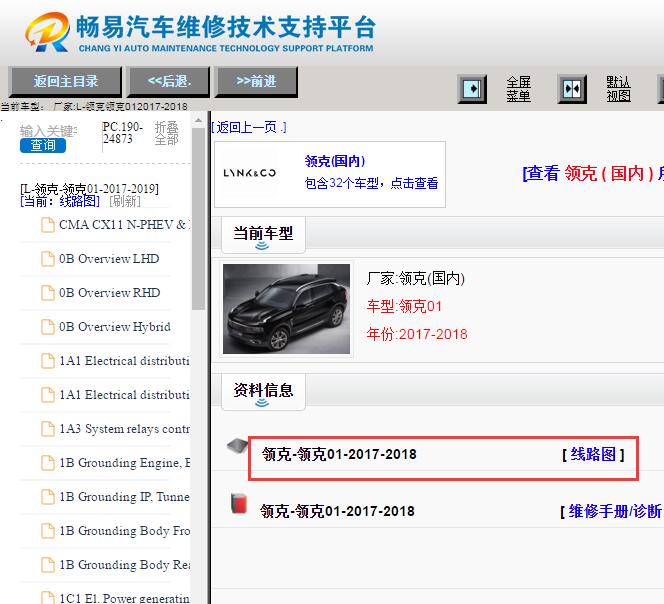The image size is (664, 604).
Task: Select the 资料信息 tab
Action: coord(263,391)
